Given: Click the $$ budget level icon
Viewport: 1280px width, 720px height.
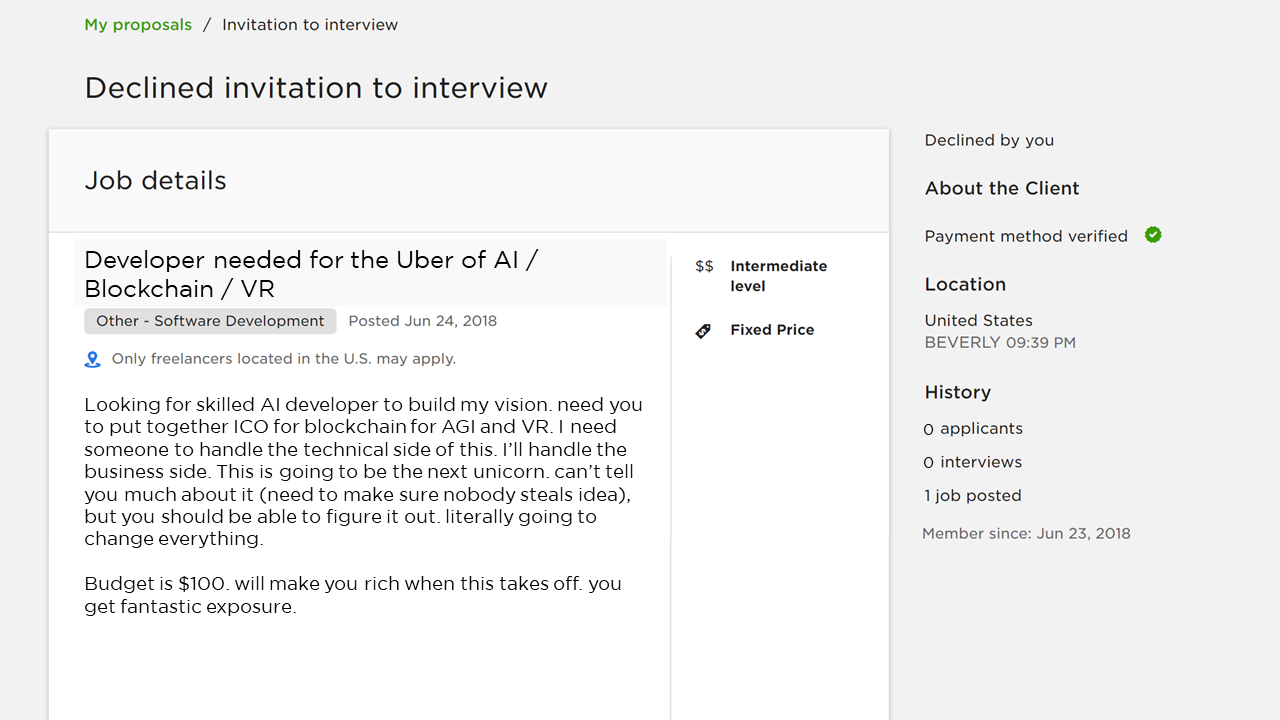Looking at the screenshot, I should (x=704, y=266).
